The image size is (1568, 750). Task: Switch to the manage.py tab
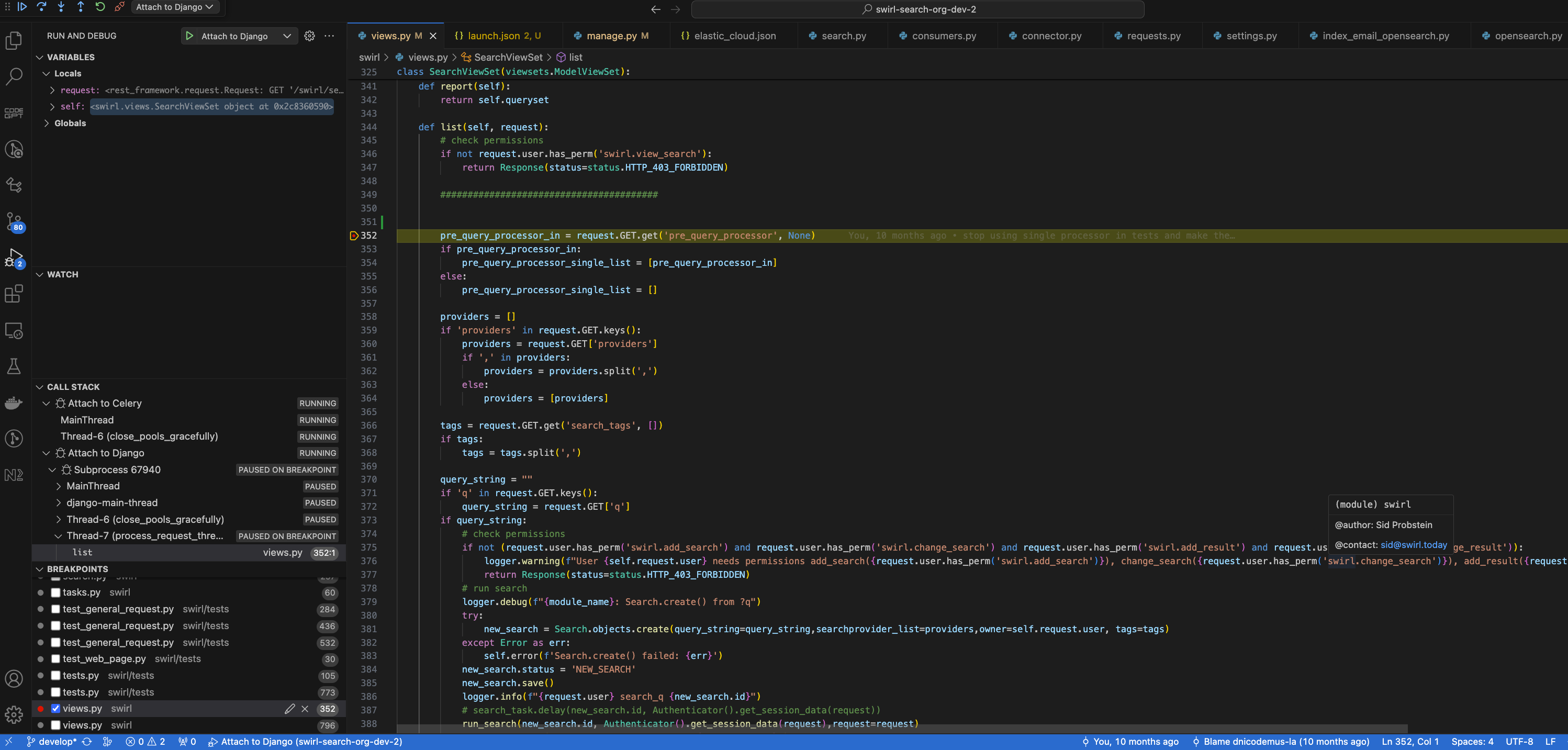click(x=611, y=36)
